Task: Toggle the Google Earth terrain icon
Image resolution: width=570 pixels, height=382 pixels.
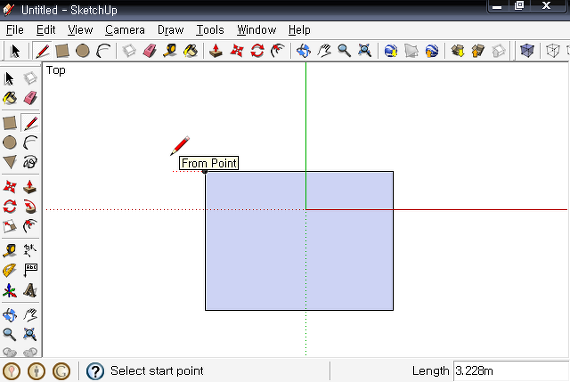Action: tap(411, 51)
